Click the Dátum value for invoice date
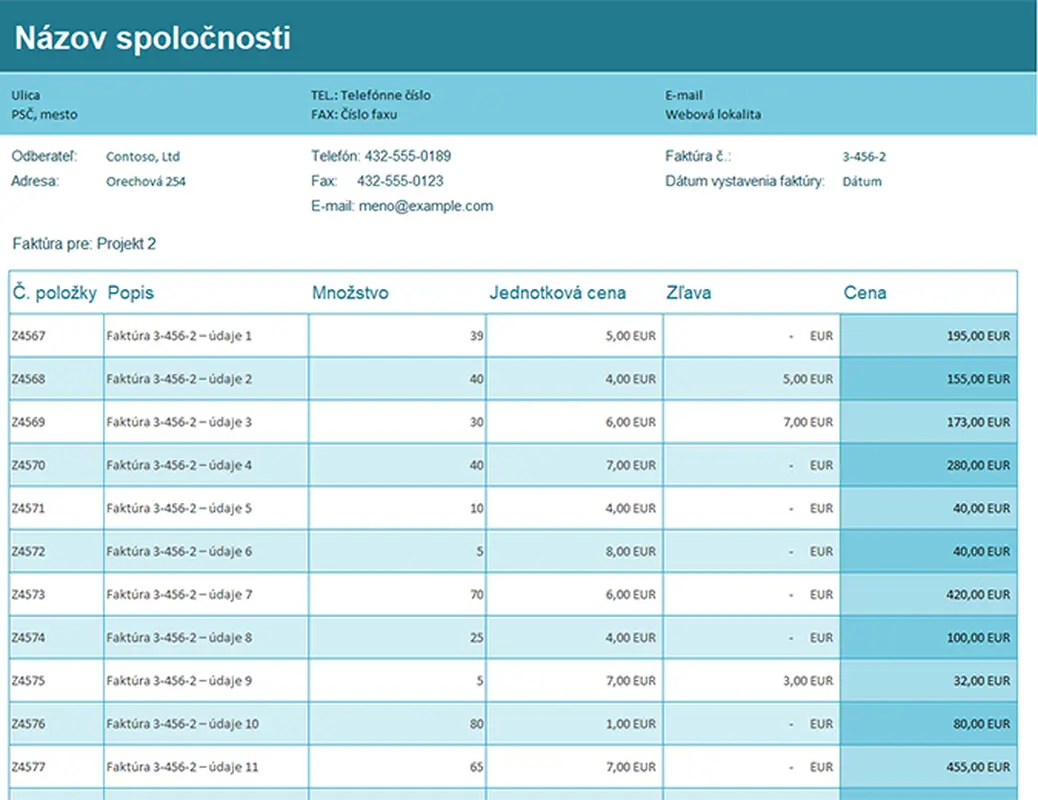Screen dimensions: 1038x800 [x=862, y=182]
